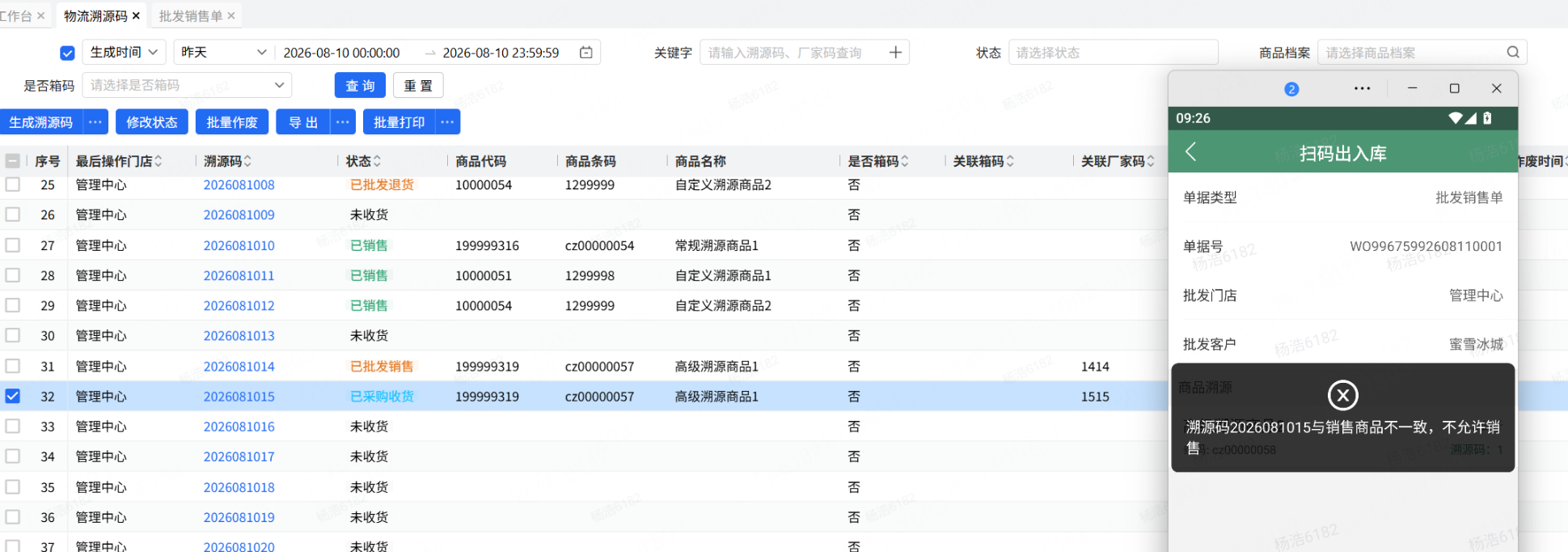Click 关联厂家码 value 1515
The width and height of the screenshot is (1568, 552).
1095,397
